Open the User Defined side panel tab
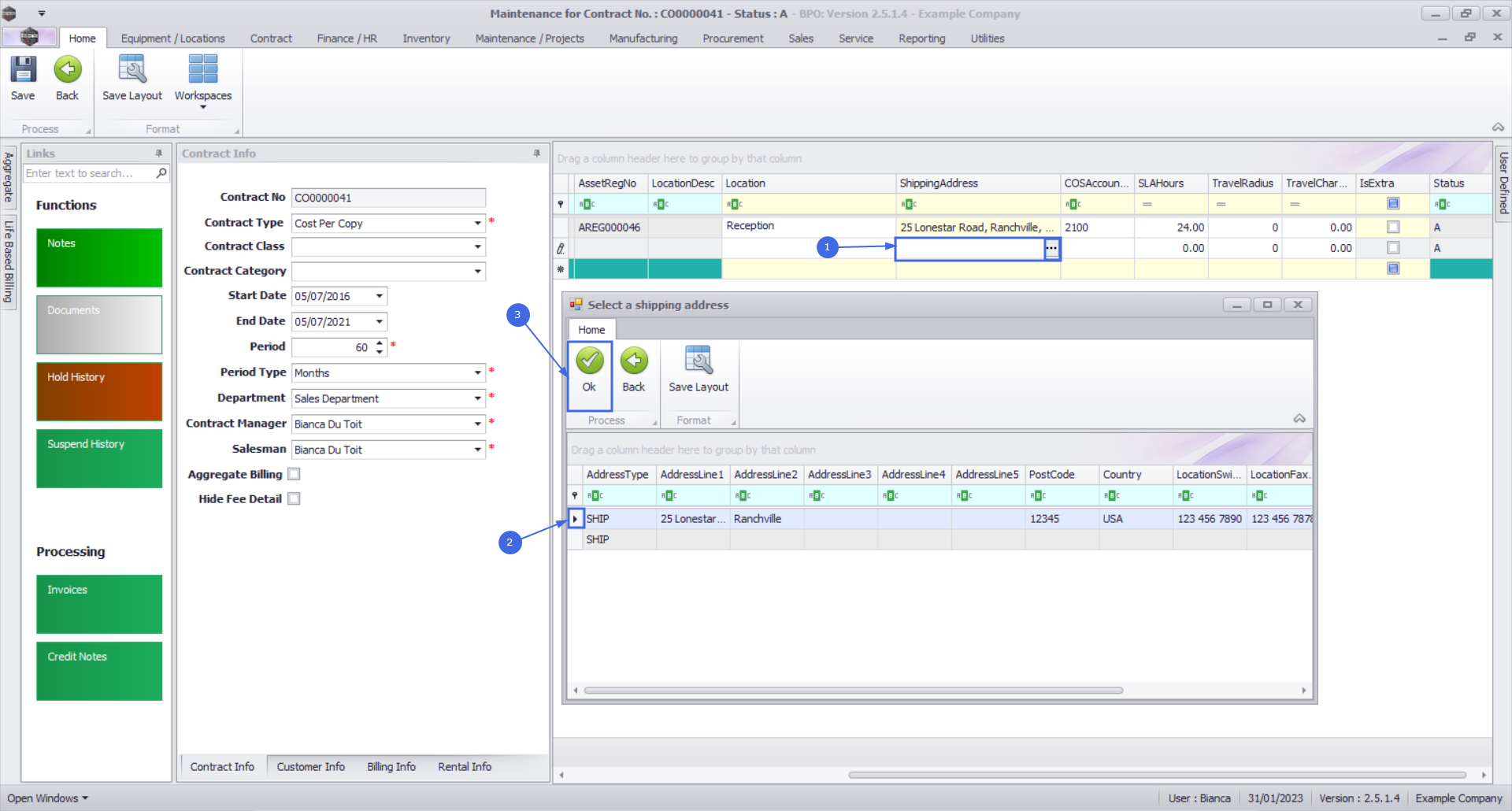 (1503, 183)
